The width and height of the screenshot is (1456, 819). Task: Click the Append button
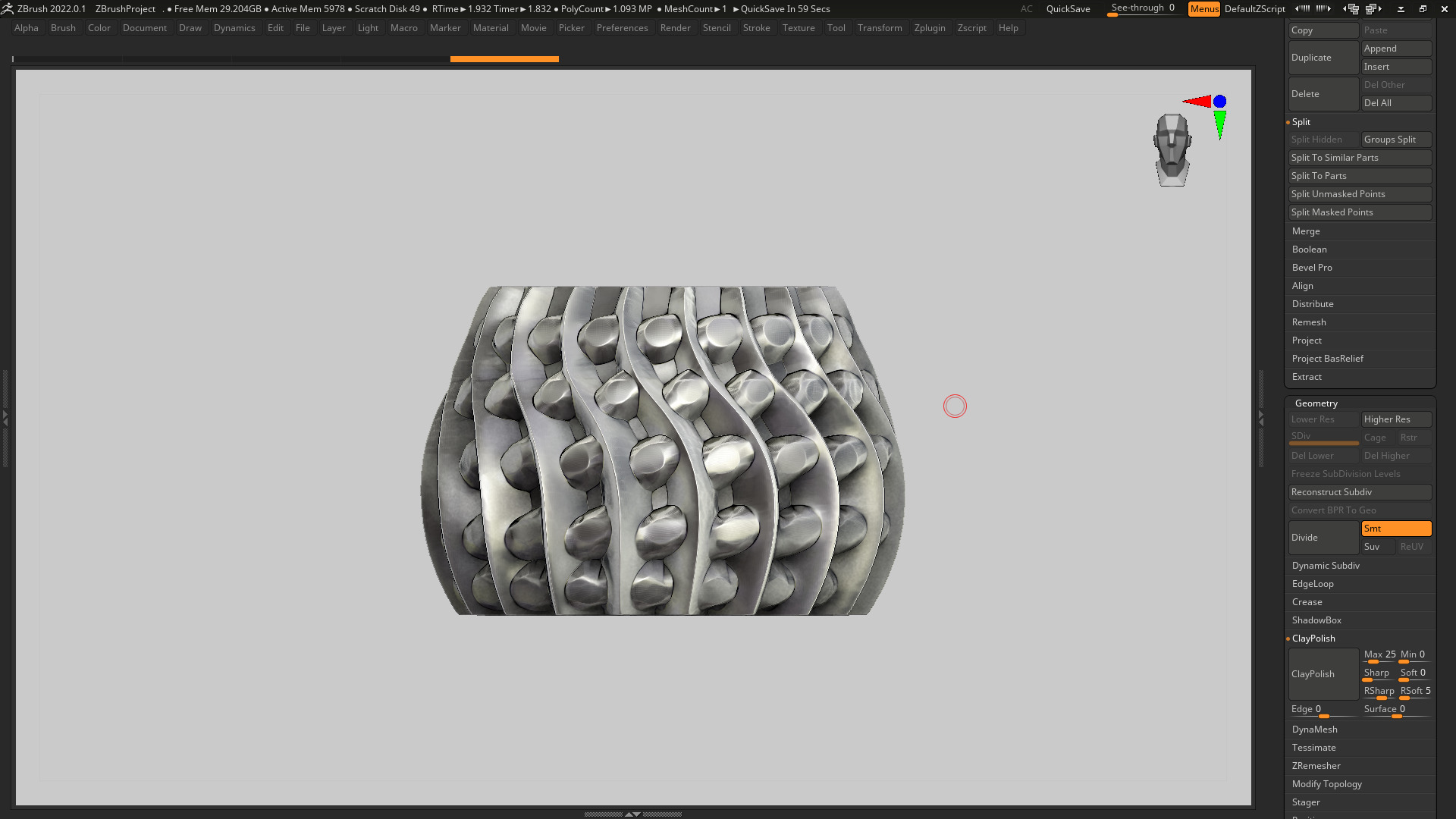[x=1396, y=49]
